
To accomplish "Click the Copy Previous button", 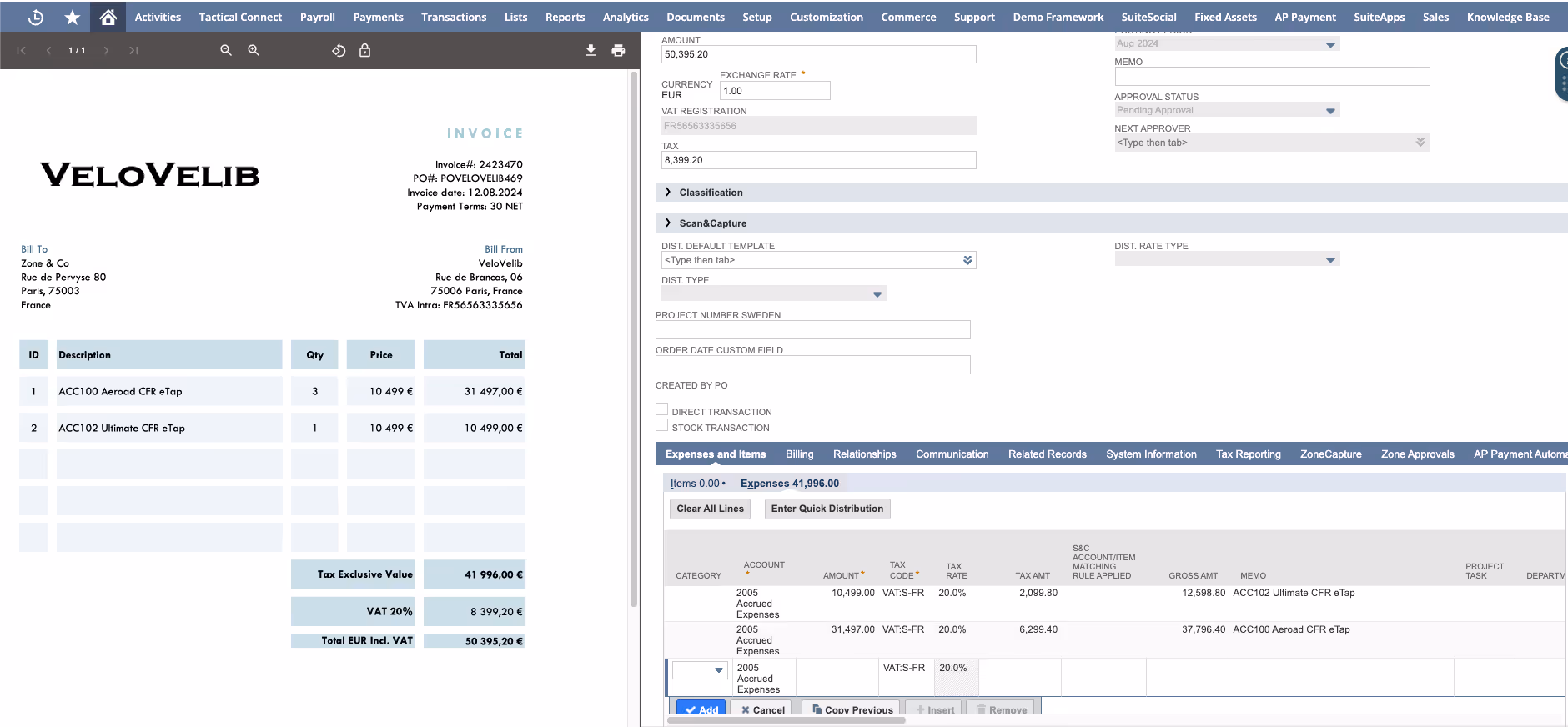I will [852, 708].
